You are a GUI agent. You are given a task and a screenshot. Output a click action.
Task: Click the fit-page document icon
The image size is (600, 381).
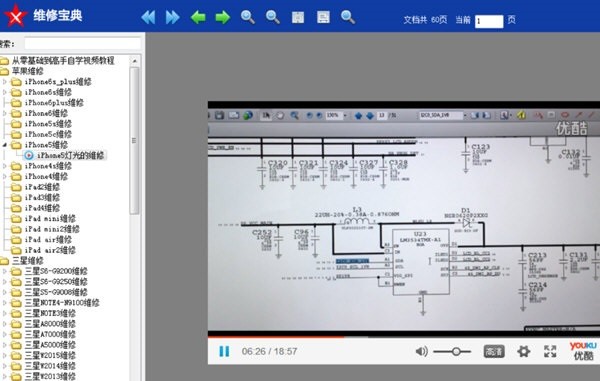(x=298, y=17)
